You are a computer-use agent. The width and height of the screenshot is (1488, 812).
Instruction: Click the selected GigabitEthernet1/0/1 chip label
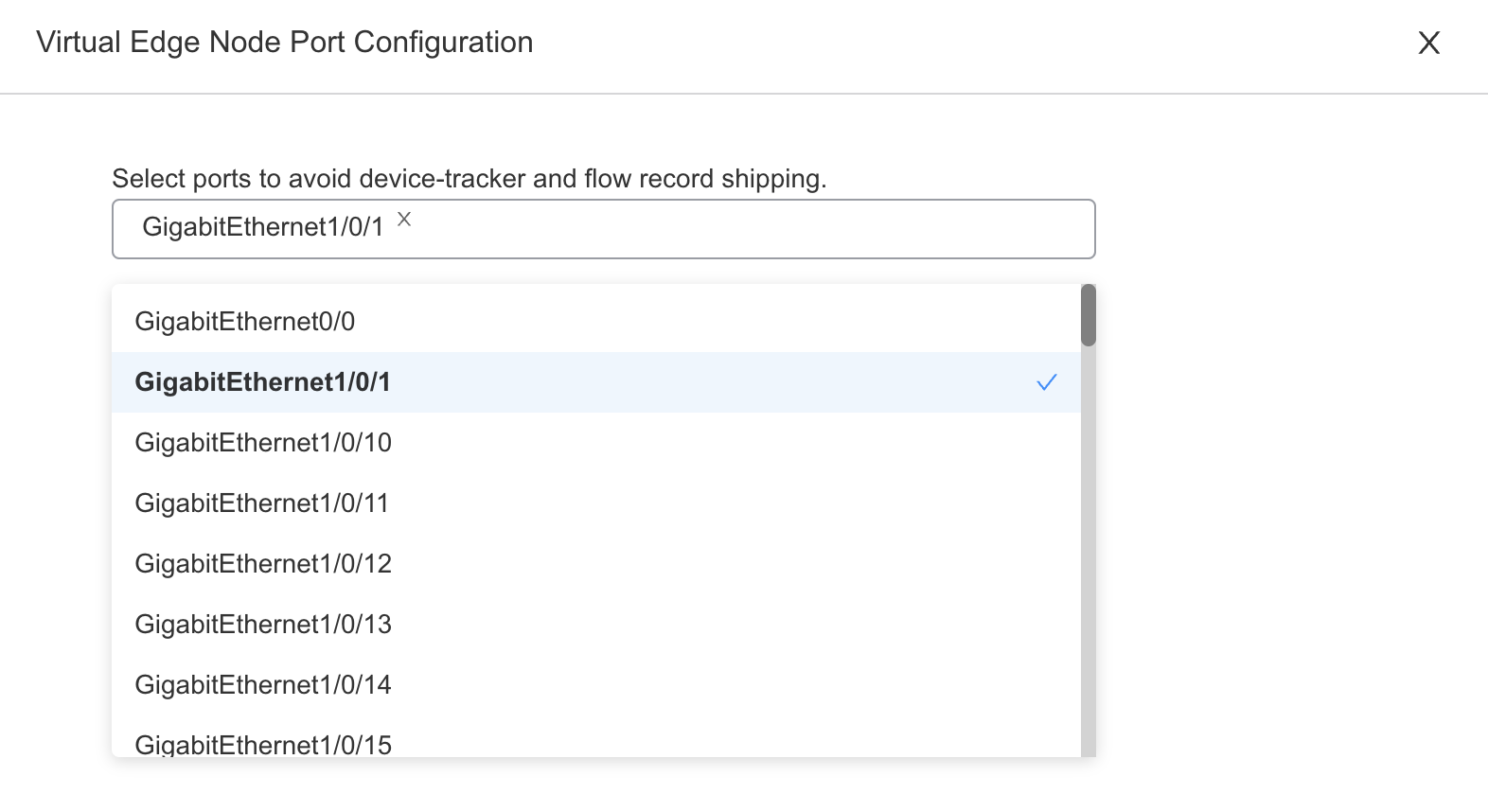(x=263, y=227)
